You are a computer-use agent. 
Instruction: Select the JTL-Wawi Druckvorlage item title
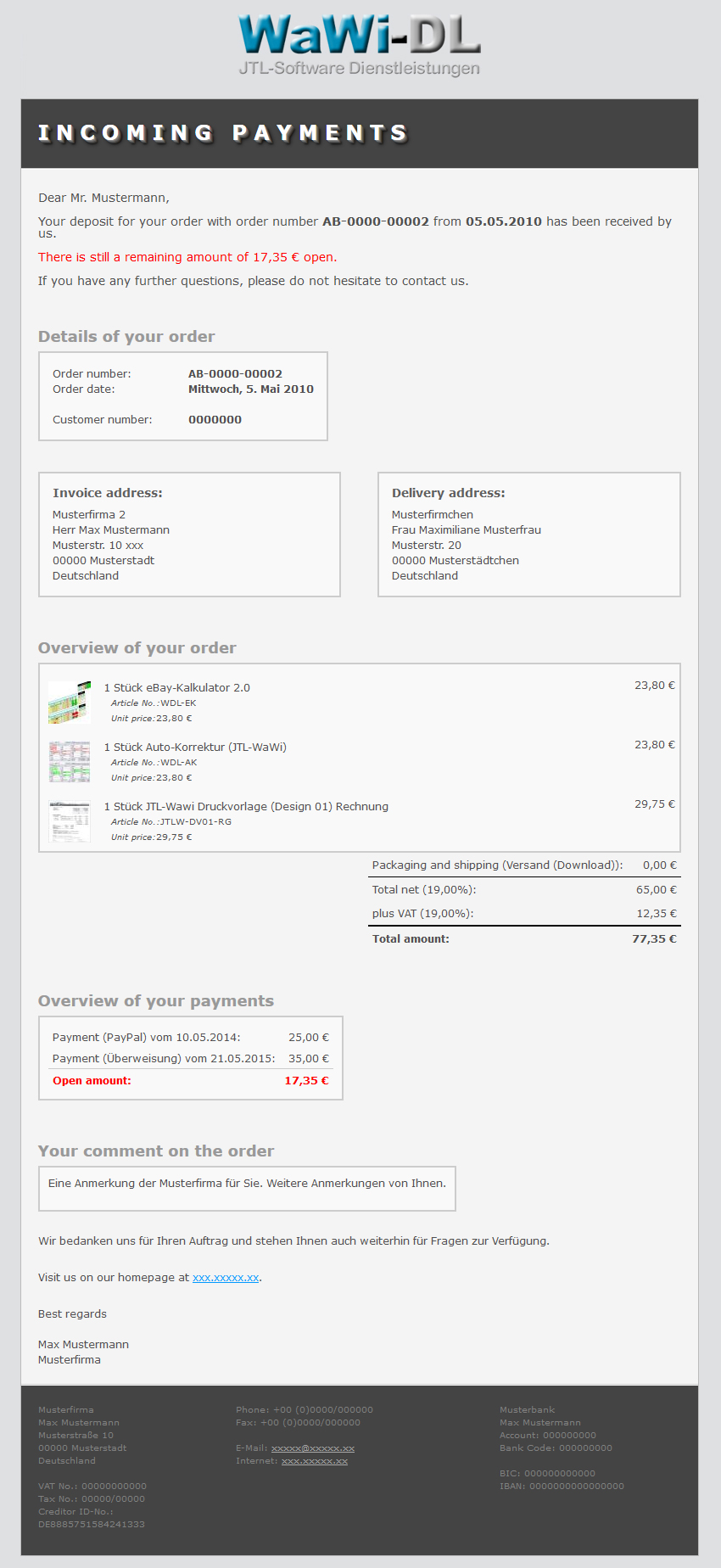coord(246,807)
